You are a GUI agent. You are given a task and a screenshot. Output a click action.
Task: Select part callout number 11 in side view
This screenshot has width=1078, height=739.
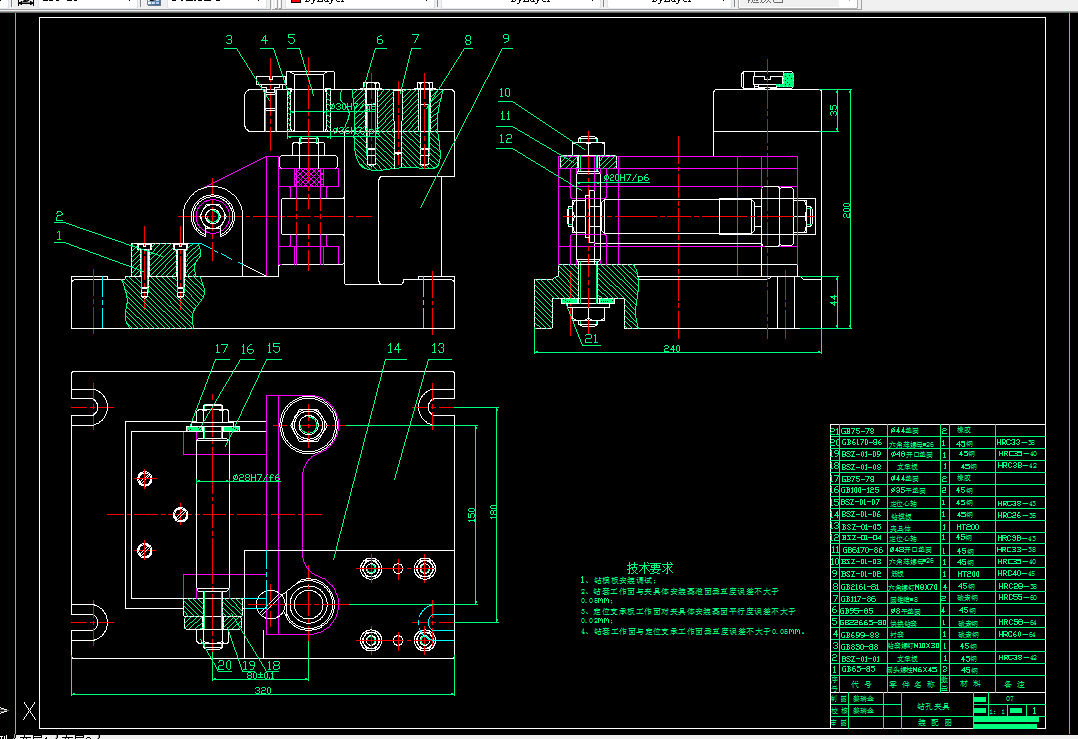pos(505,115)
